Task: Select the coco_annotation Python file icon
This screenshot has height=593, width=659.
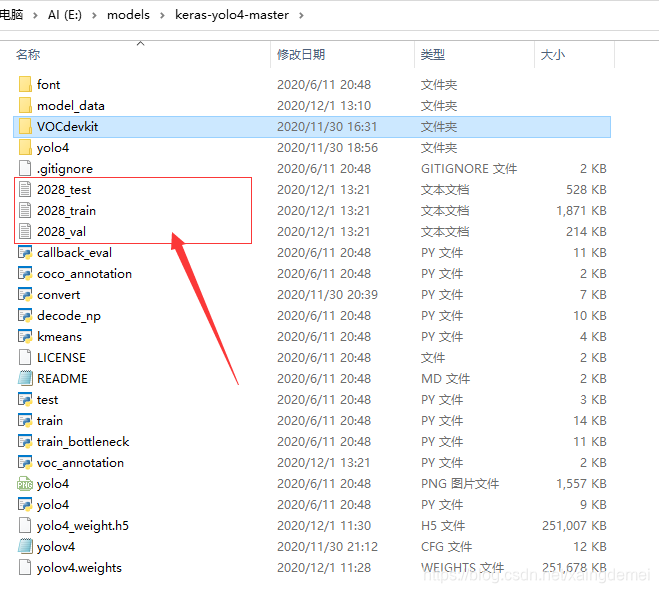Action: click(x=25, y=273)
